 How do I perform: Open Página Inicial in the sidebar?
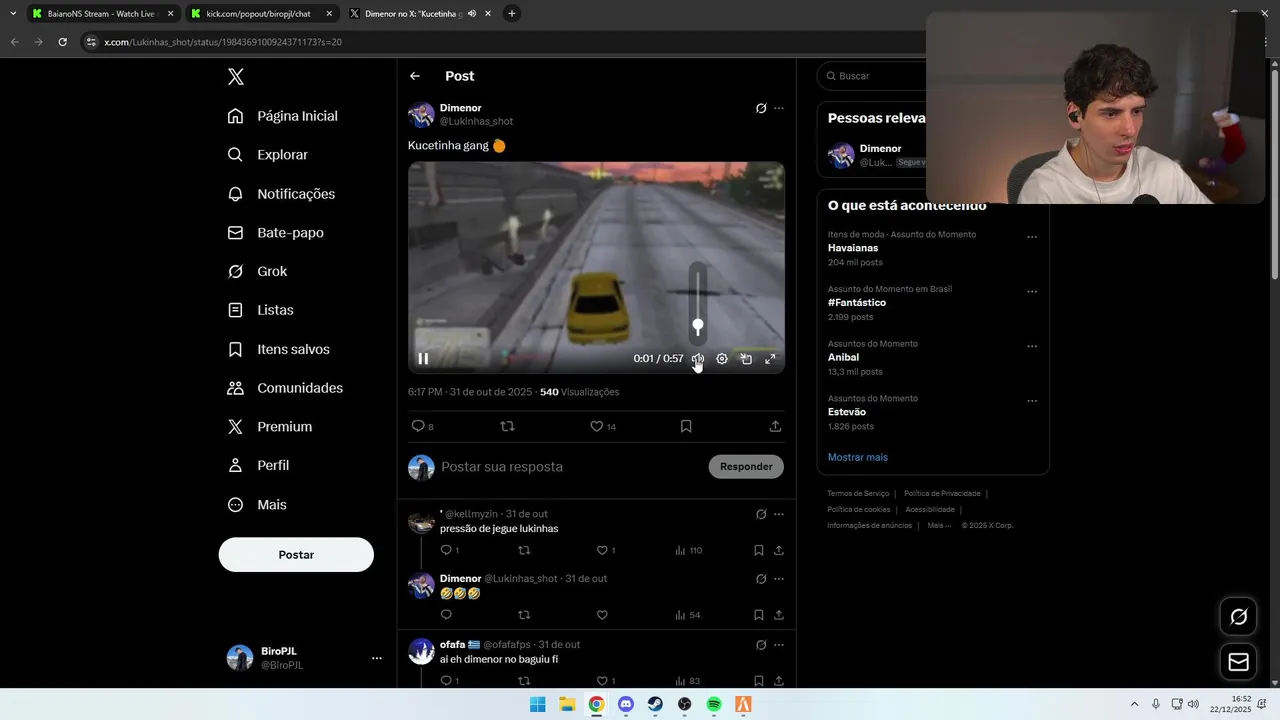pos(283,116)
